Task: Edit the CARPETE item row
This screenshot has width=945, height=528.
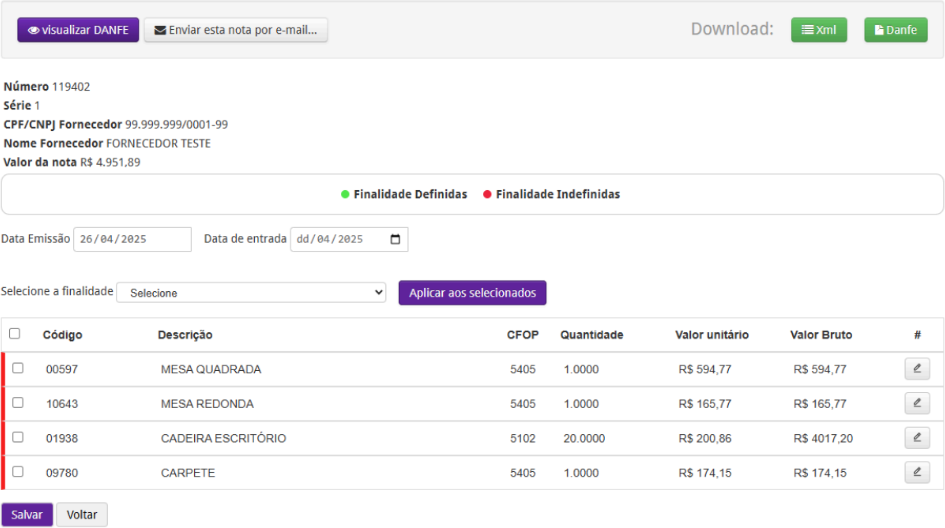Action: click(x=916, y=472)
